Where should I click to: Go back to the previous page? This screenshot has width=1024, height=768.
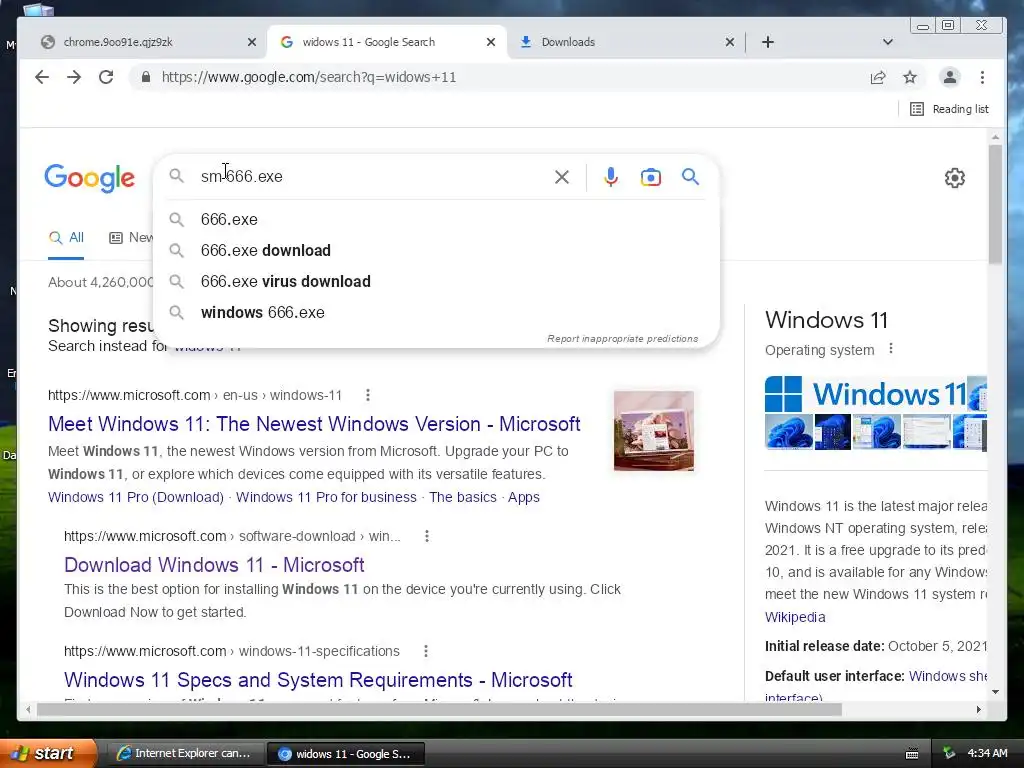point(42,77)
